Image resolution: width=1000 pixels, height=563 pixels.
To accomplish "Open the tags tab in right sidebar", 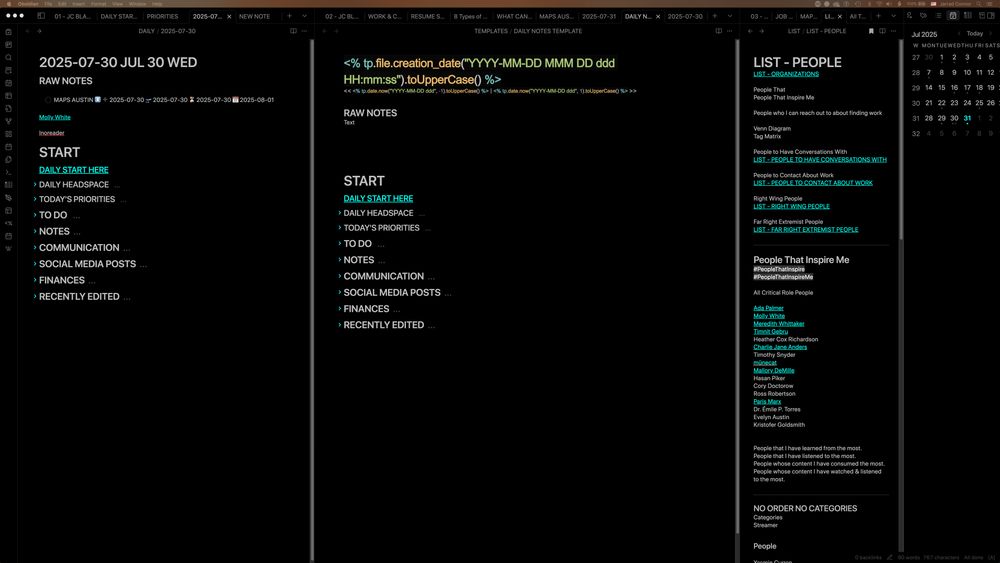I will pos(923,16).
